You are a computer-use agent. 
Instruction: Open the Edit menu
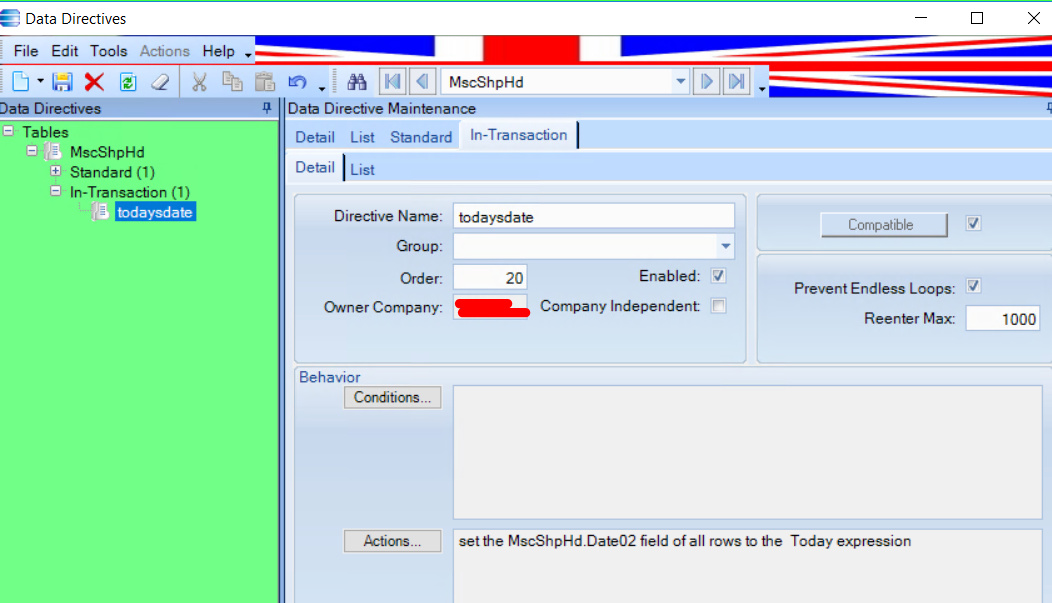point(64,51)
